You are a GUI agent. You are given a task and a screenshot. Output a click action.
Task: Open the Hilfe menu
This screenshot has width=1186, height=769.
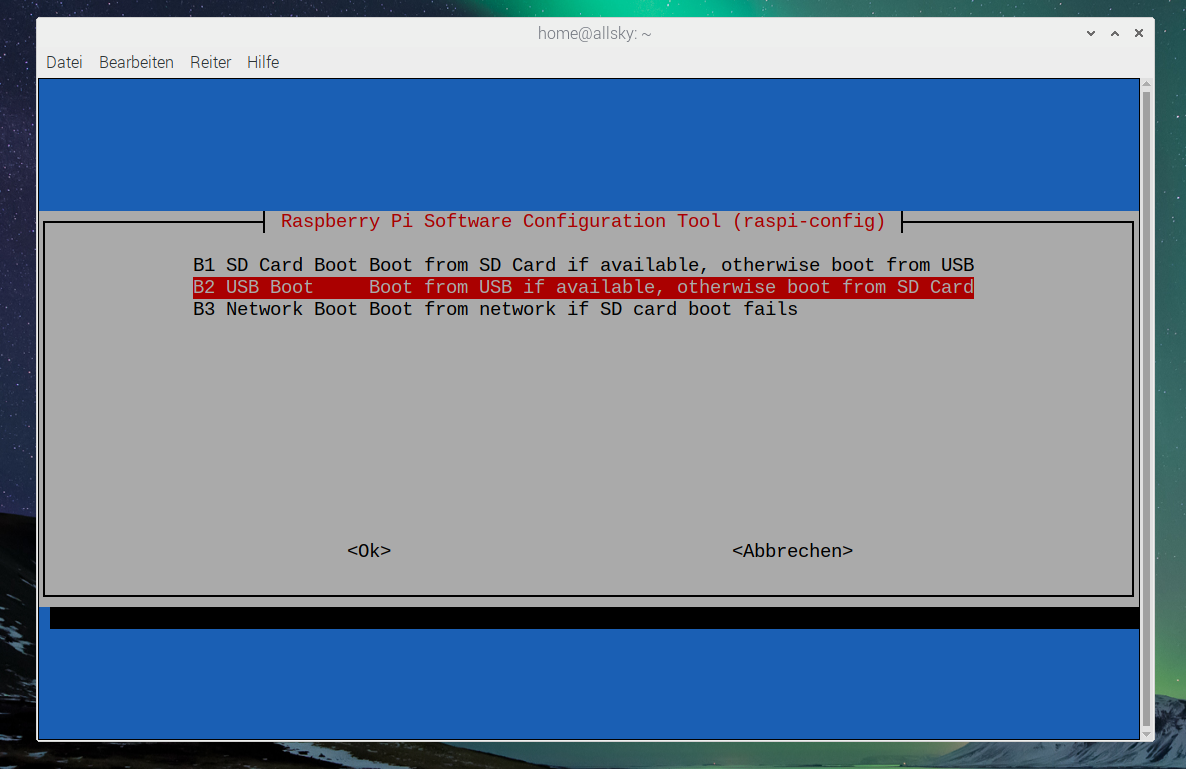(263, 62)
